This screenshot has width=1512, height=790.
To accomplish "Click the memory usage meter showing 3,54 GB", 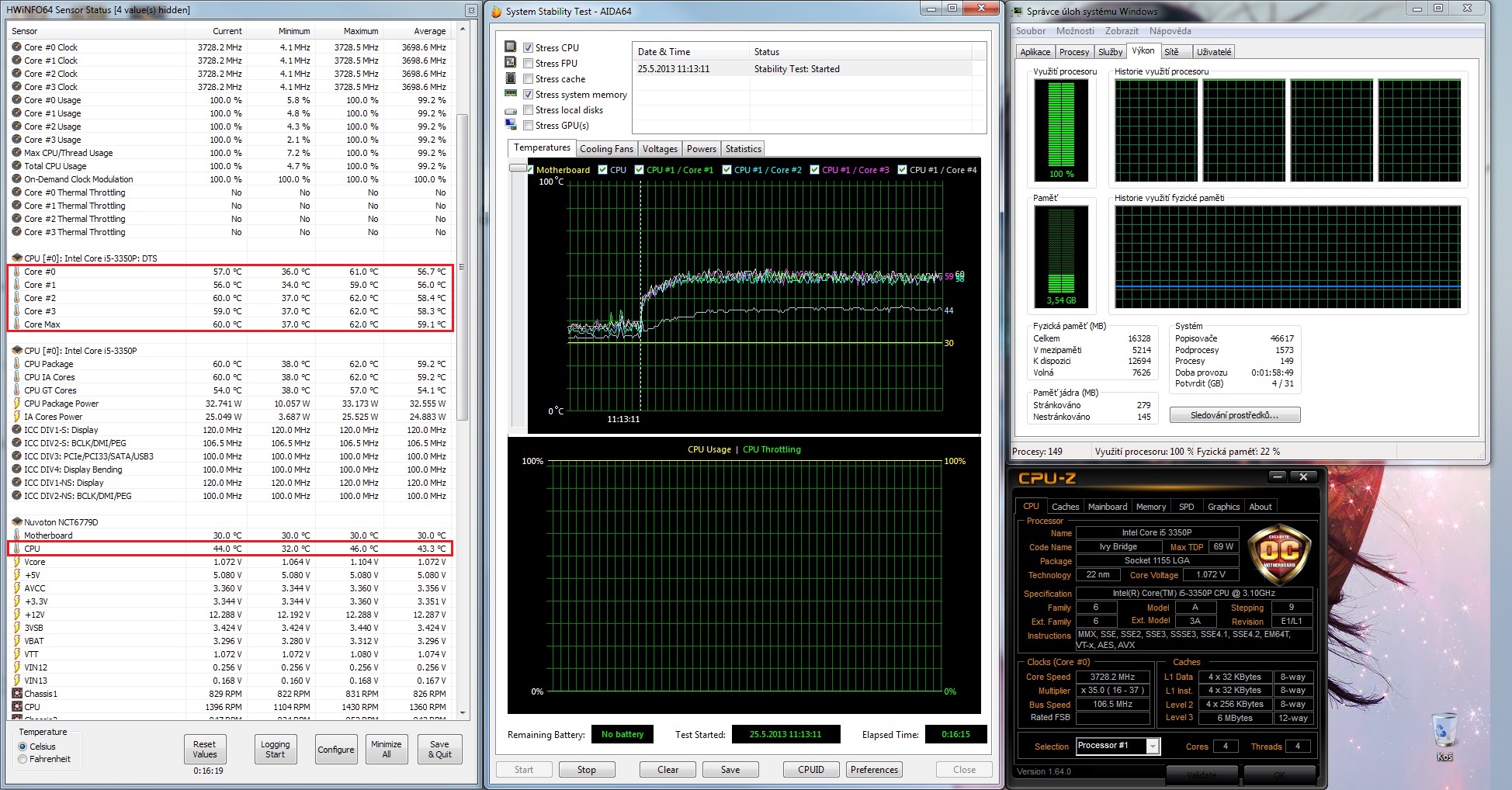I will pos(1061,256).
